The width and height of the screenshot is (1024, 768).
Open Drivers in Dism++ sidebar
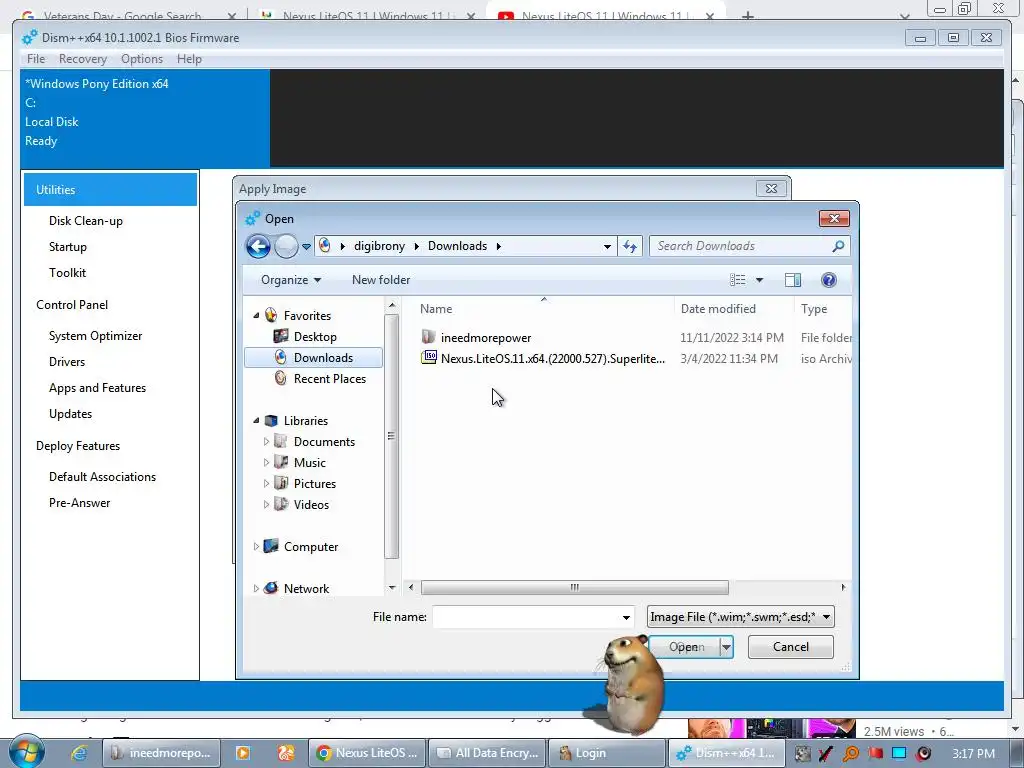[x=67, y=362]
